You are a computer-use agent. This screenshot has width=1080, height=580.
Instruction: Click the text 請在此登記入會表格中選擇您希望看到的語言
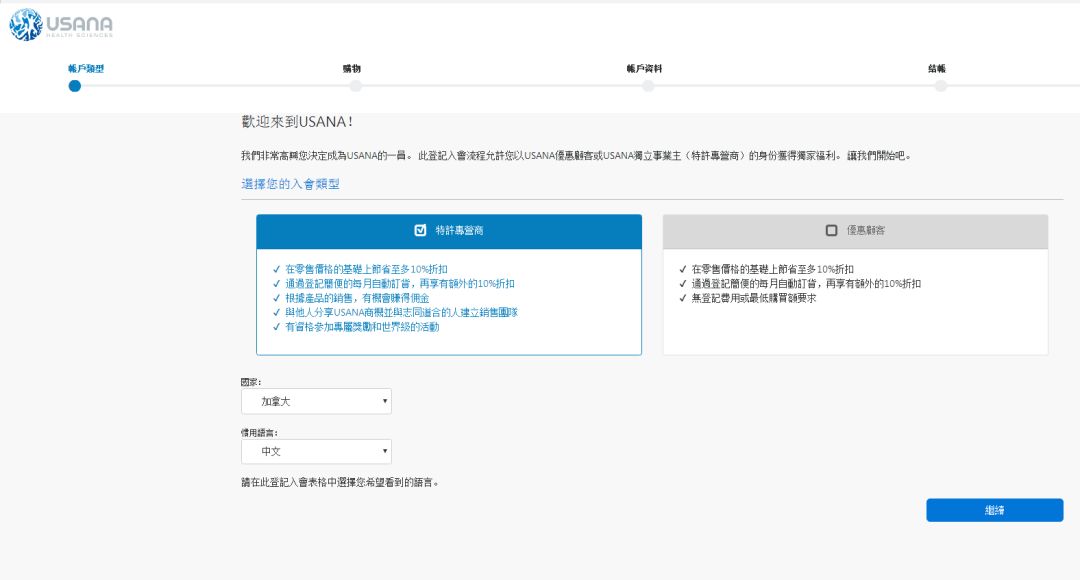340,482
